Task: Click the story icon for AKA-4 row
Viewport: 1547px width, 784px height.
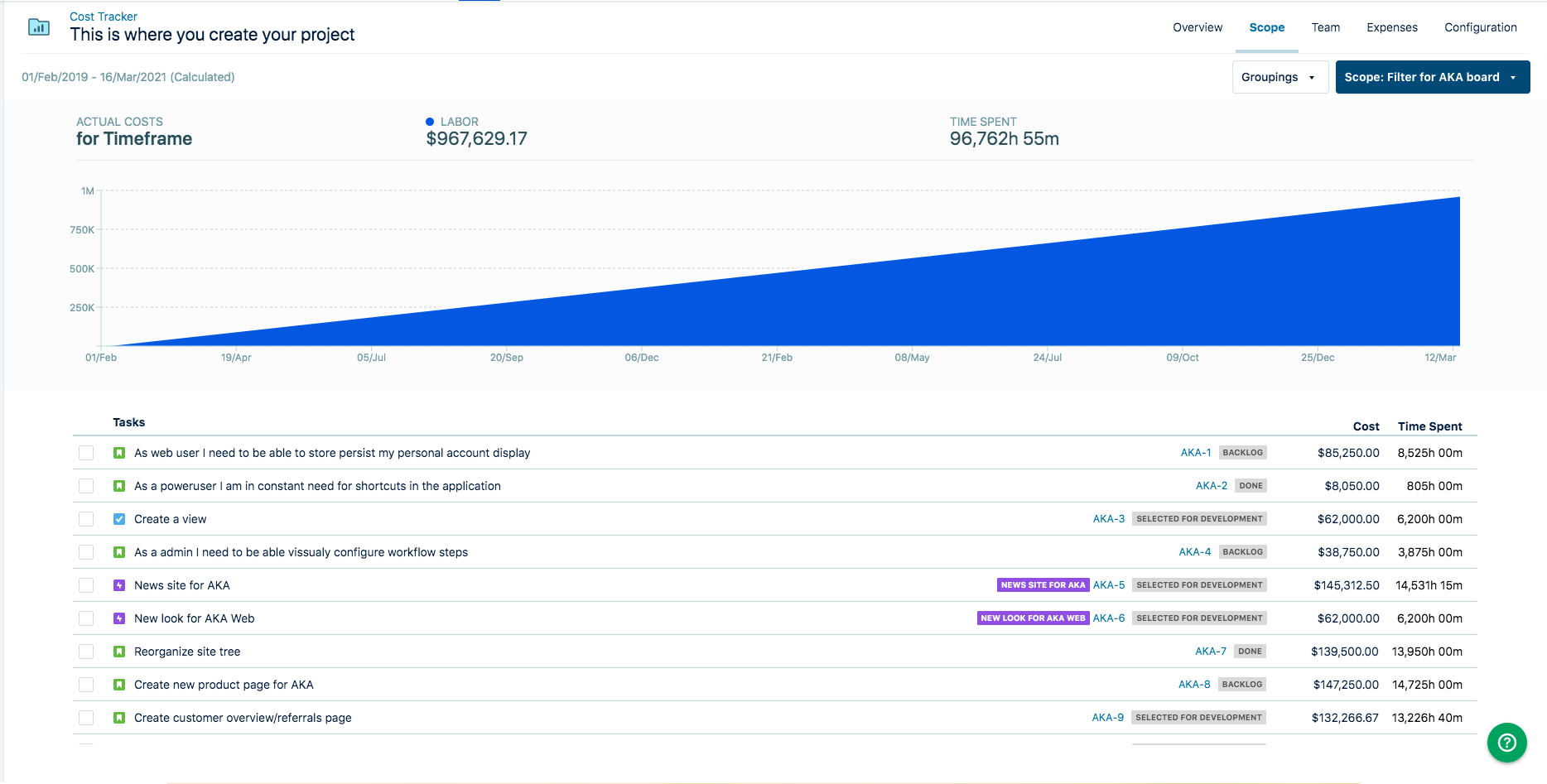Action: (119, 552)
